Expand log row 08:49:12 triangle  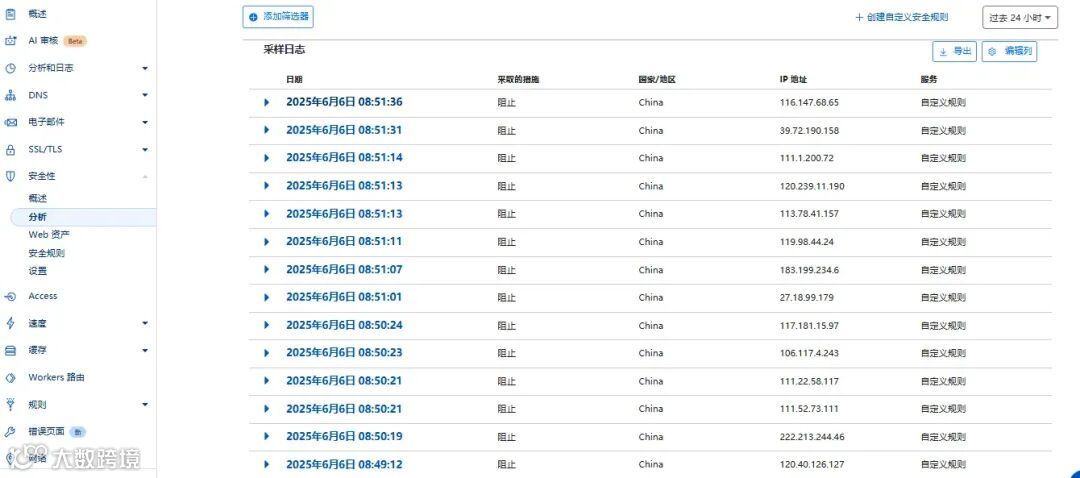pyautogui.click(x=267, y=464)
